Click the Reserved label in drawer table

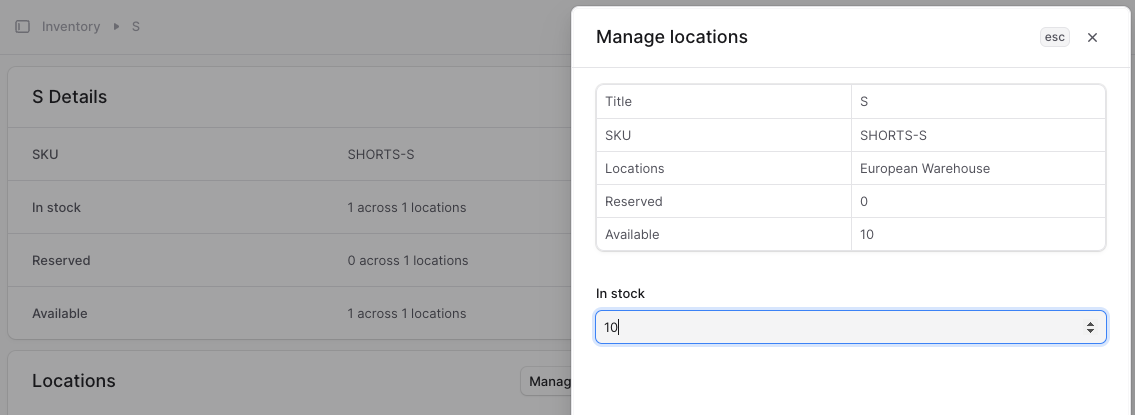coord(633,201)
